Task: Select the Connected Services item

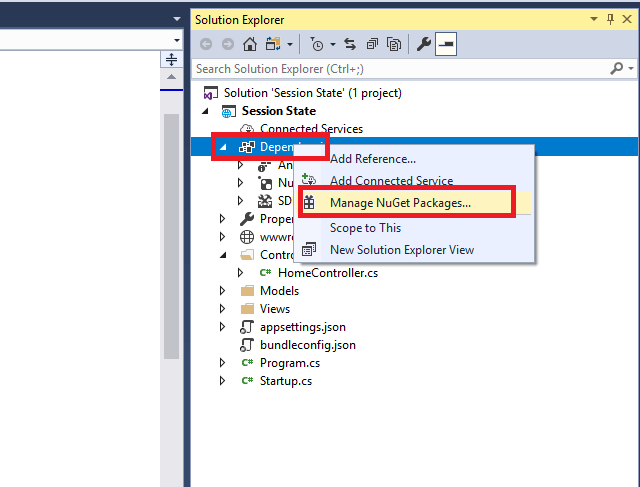Action: (x=311, y=129)
